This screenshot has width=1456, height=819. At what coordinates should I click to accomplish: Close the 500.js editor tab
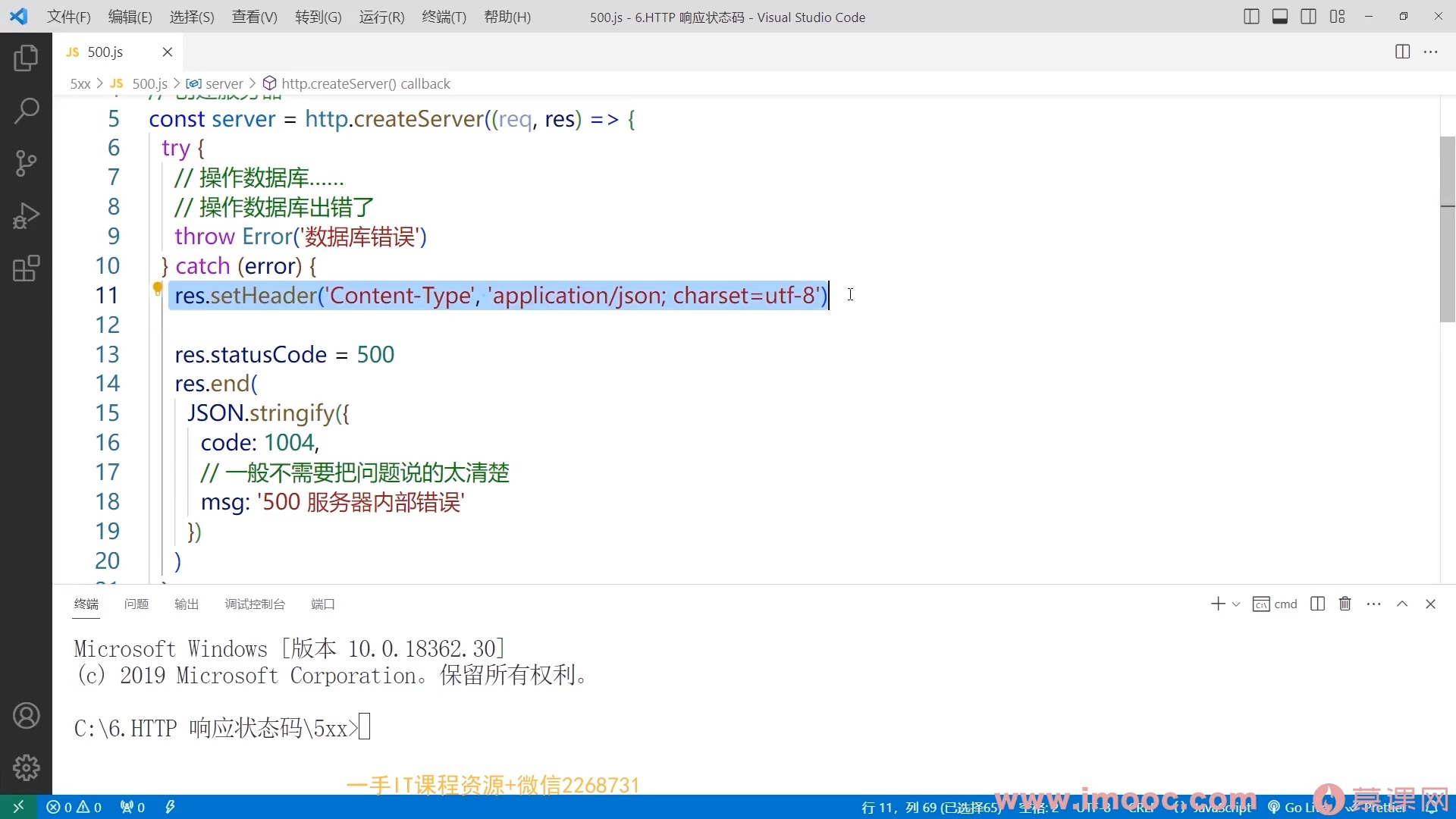tap(168, 52)
